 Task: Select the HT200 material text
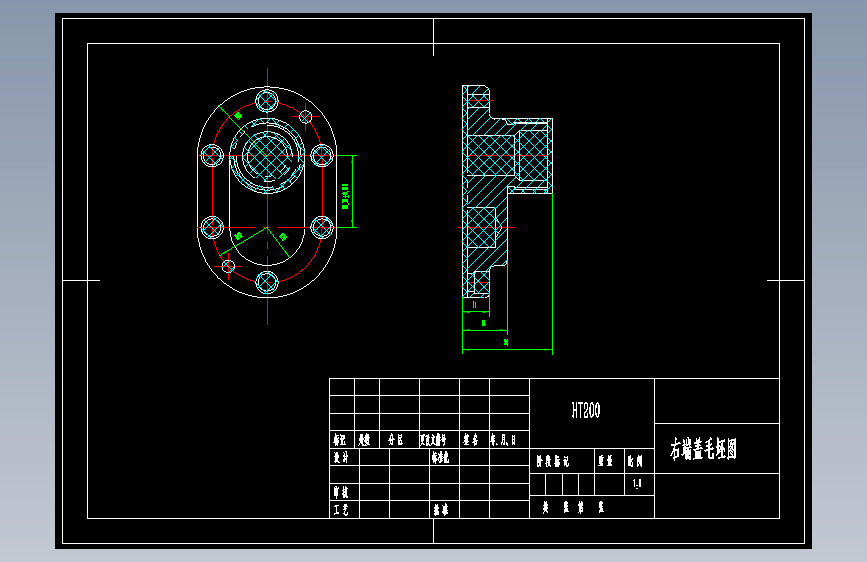click(x=586, y=410)
